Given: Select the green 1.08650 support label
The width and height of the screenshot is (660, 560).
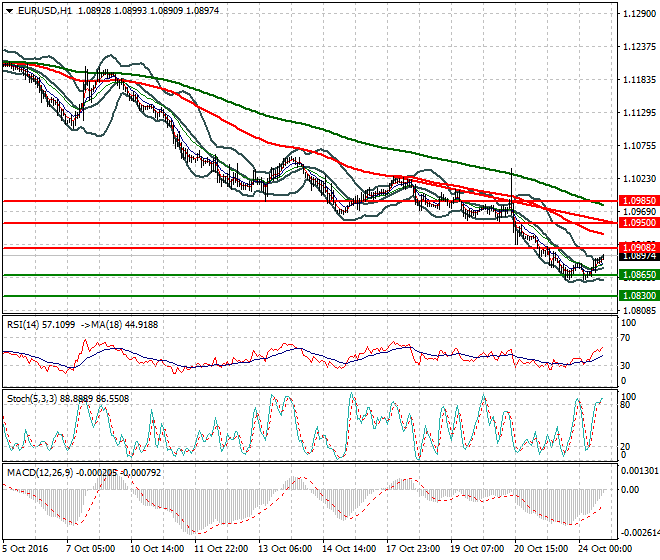Looking at the screenshot, I should (637, 274).
